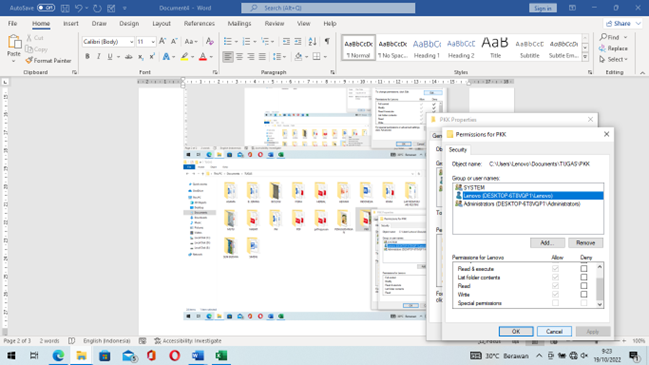The image size is (649, 365).
Task: Switch to the Review tab
Action: 274,24
